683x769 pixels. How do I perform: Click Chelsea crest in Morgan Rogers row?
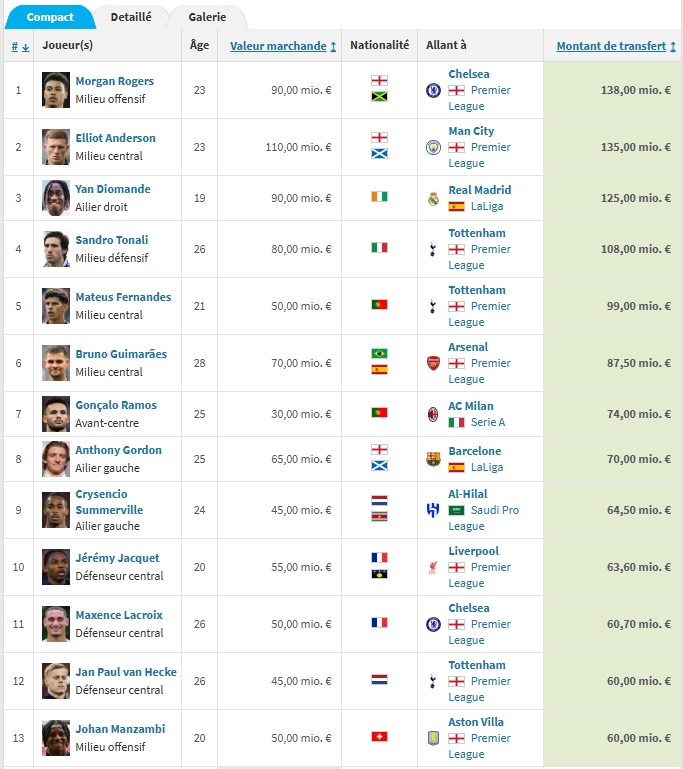tap(433, 90)
